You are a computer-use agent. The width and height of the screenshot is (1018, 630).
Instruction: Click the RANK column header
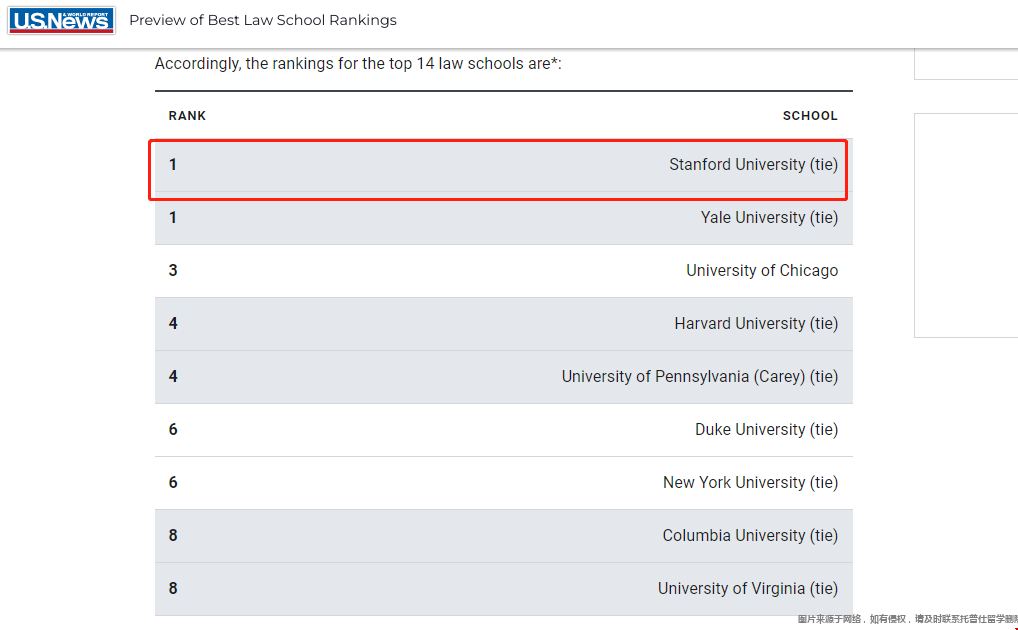[187, 116]
